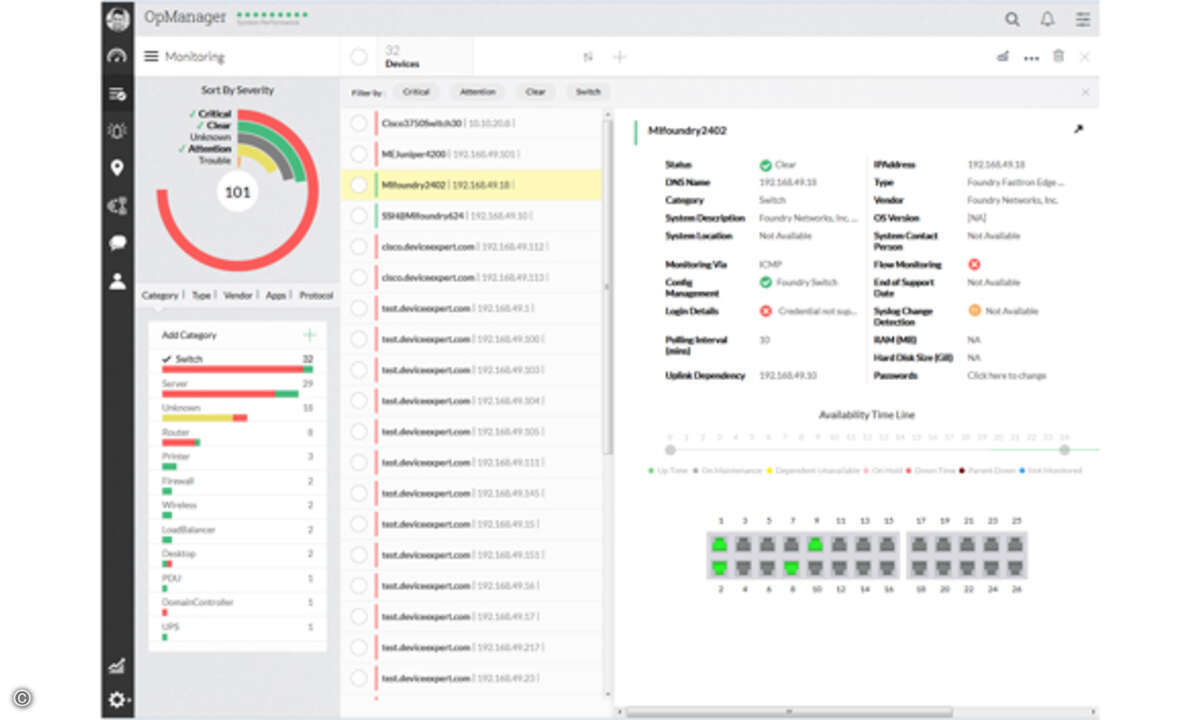Select checkbox for test.deviceexpert.com 192.168.49.100
The image size is (1200, 720).
coord(359,339)
